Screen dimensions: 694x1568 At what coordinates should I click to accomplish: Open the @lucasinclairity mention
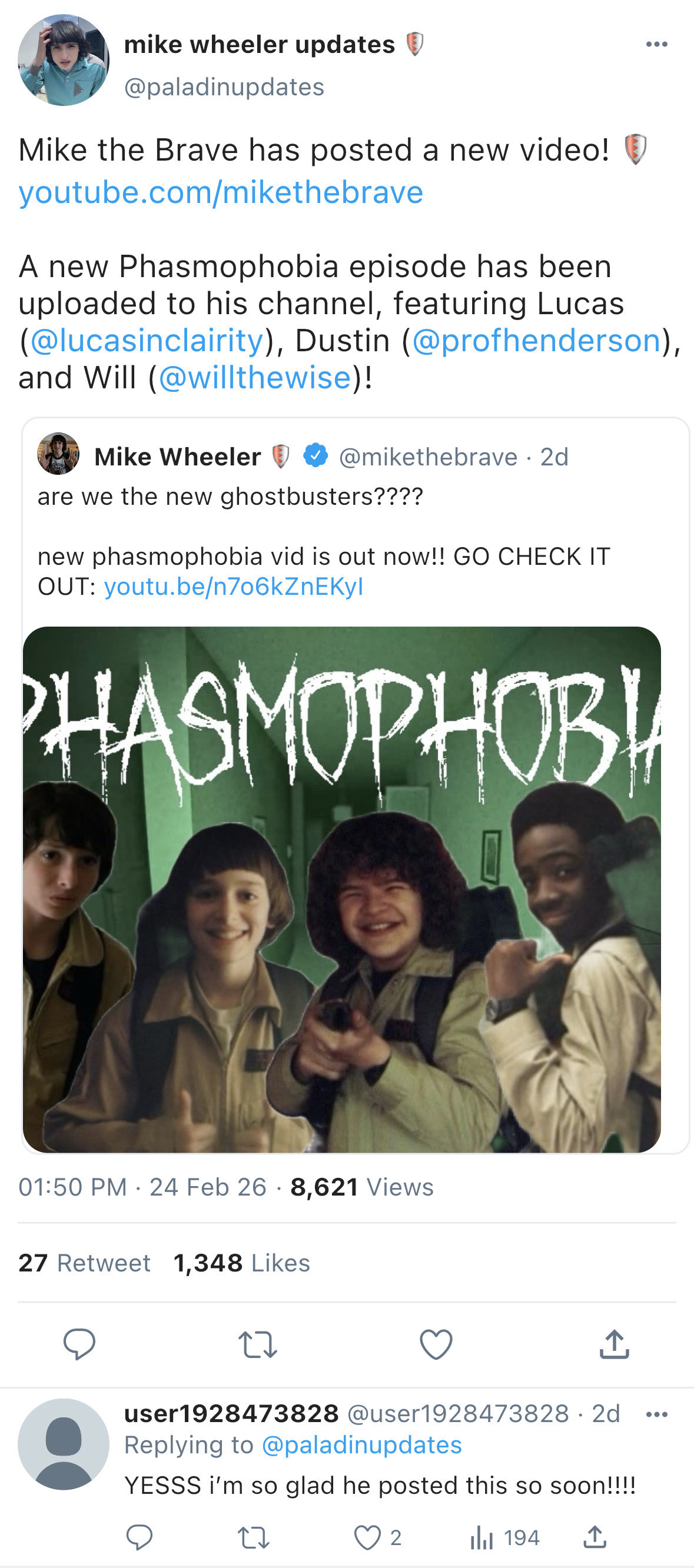point(147,340)
